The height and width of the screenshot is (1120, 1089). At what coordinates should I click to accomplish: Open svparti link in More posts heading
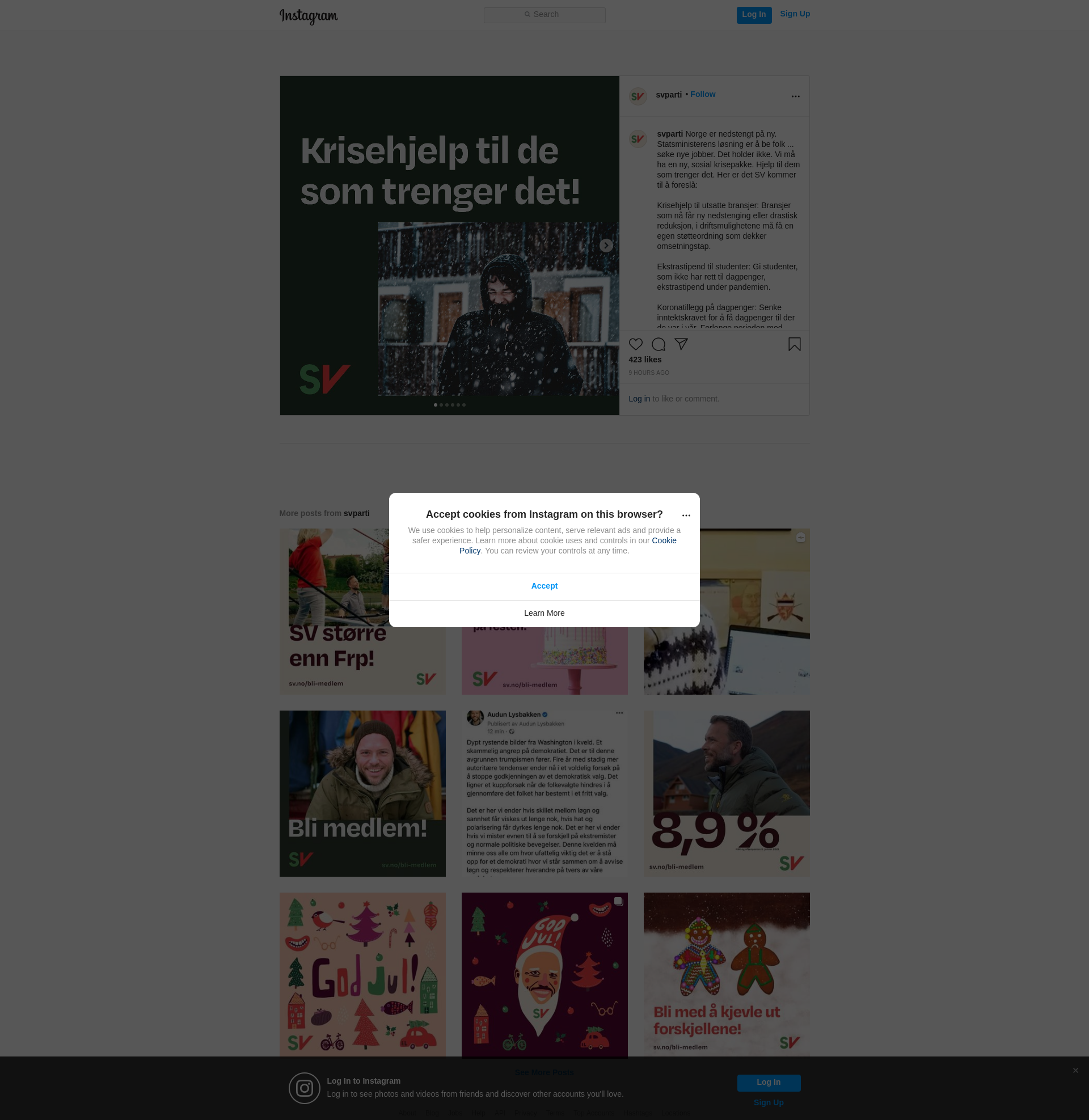[x=356, y=513]
